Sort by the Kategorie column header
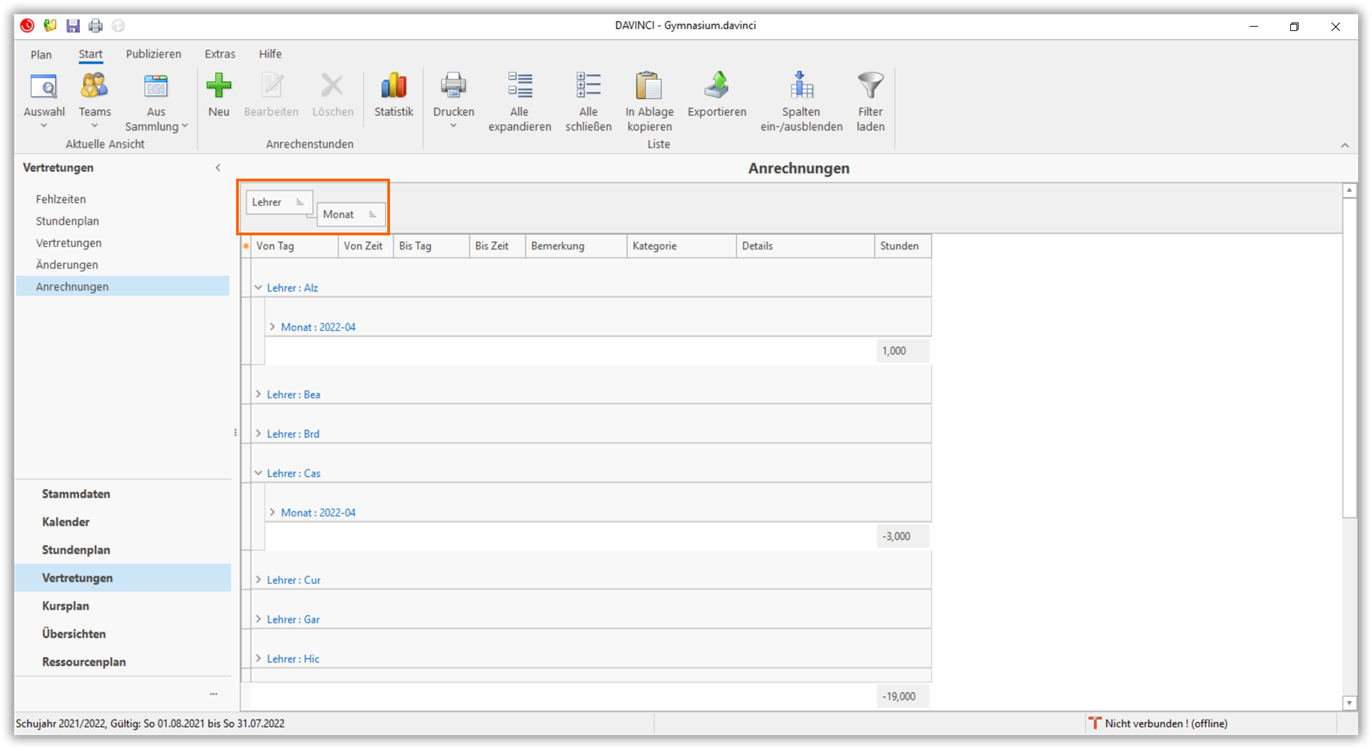The width and height of the screenshot is (1372, 749). 680,246
